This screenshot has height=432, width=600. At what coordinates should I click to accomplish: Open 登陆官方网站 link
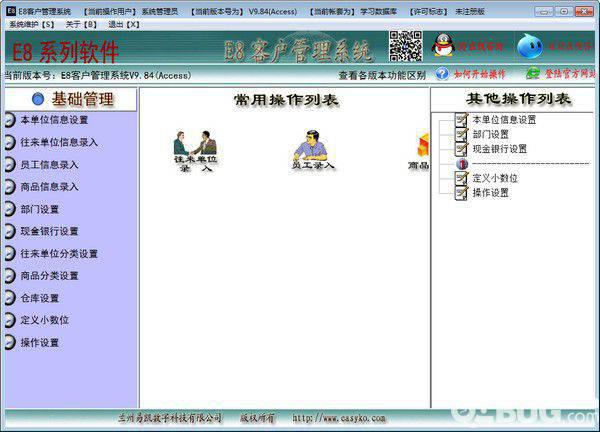click(x=570, y=73)
